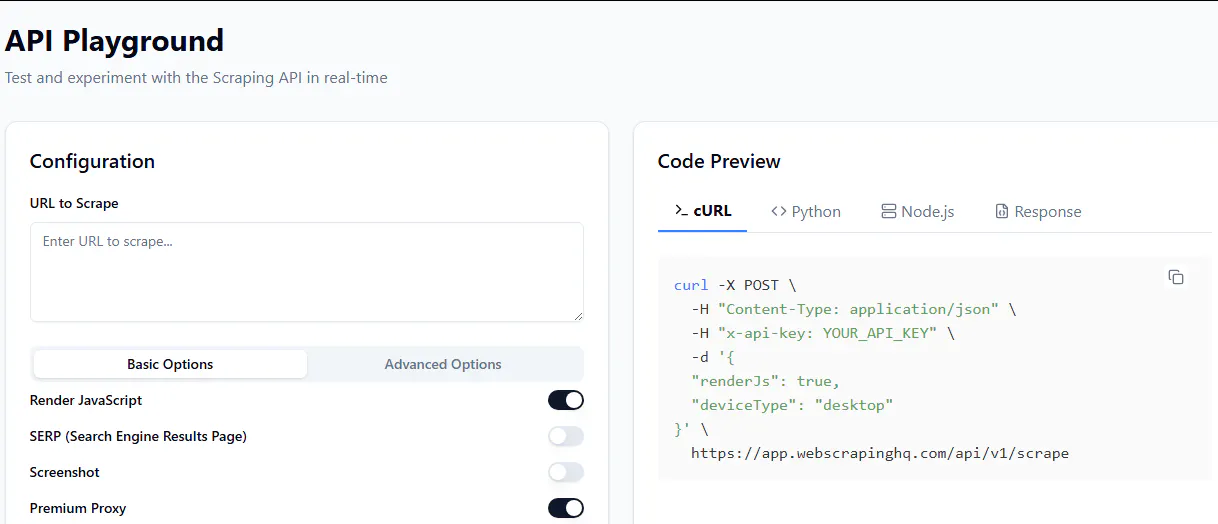
Task: Toggle the Render JavaScript switch
Action: 566,400
